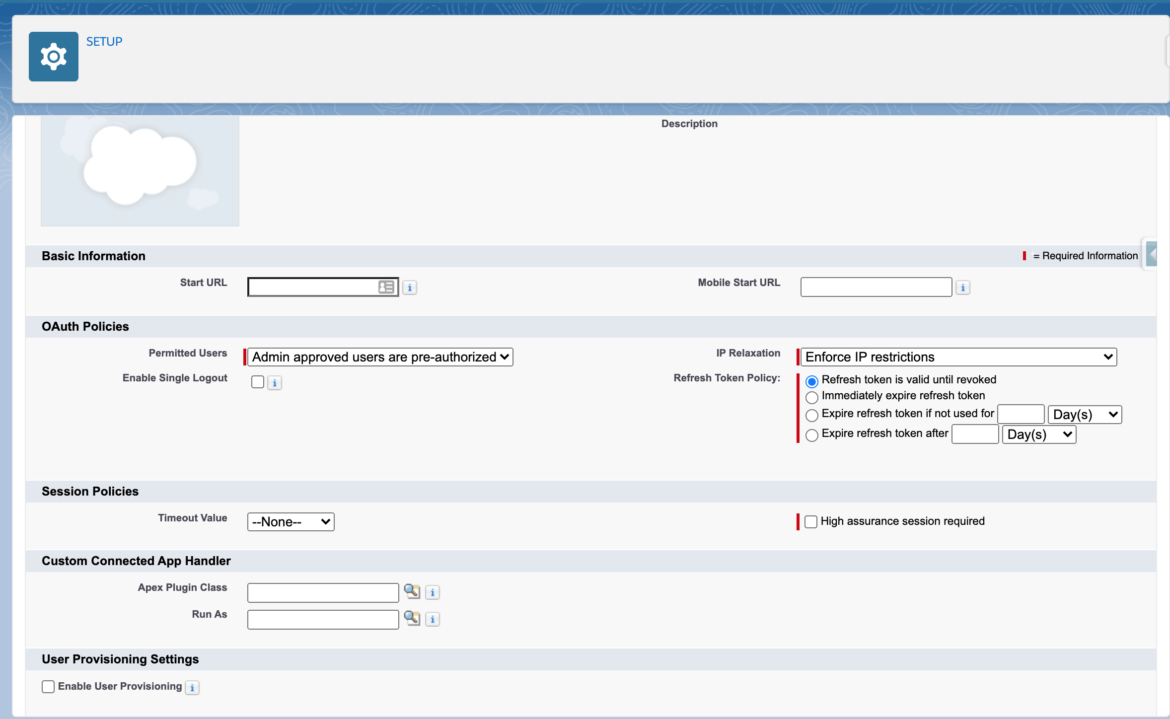Click the SETUP link
Viewport: 1170px width, 719px height.
point(107,41)
